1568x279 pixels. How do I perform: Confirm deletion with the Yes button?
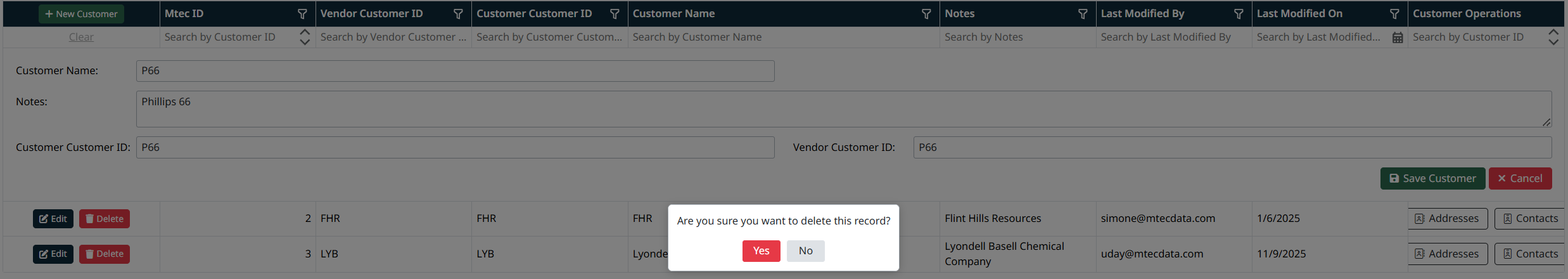click(761, 251)
